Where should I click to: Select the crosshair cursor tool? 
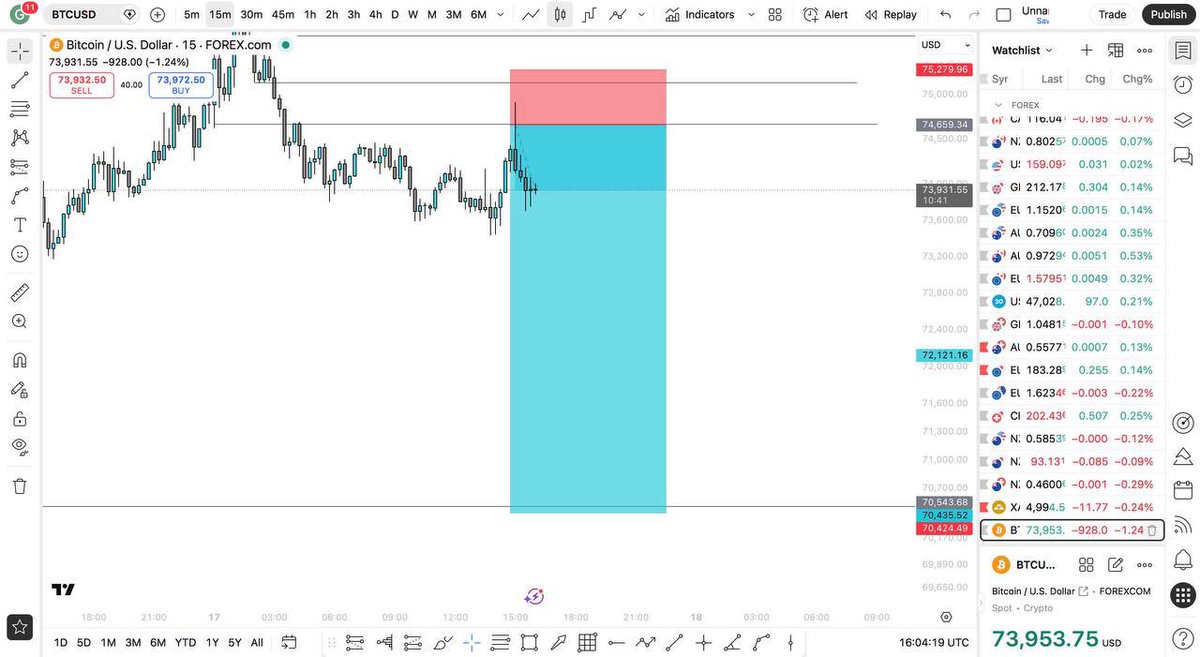(20, 51)
